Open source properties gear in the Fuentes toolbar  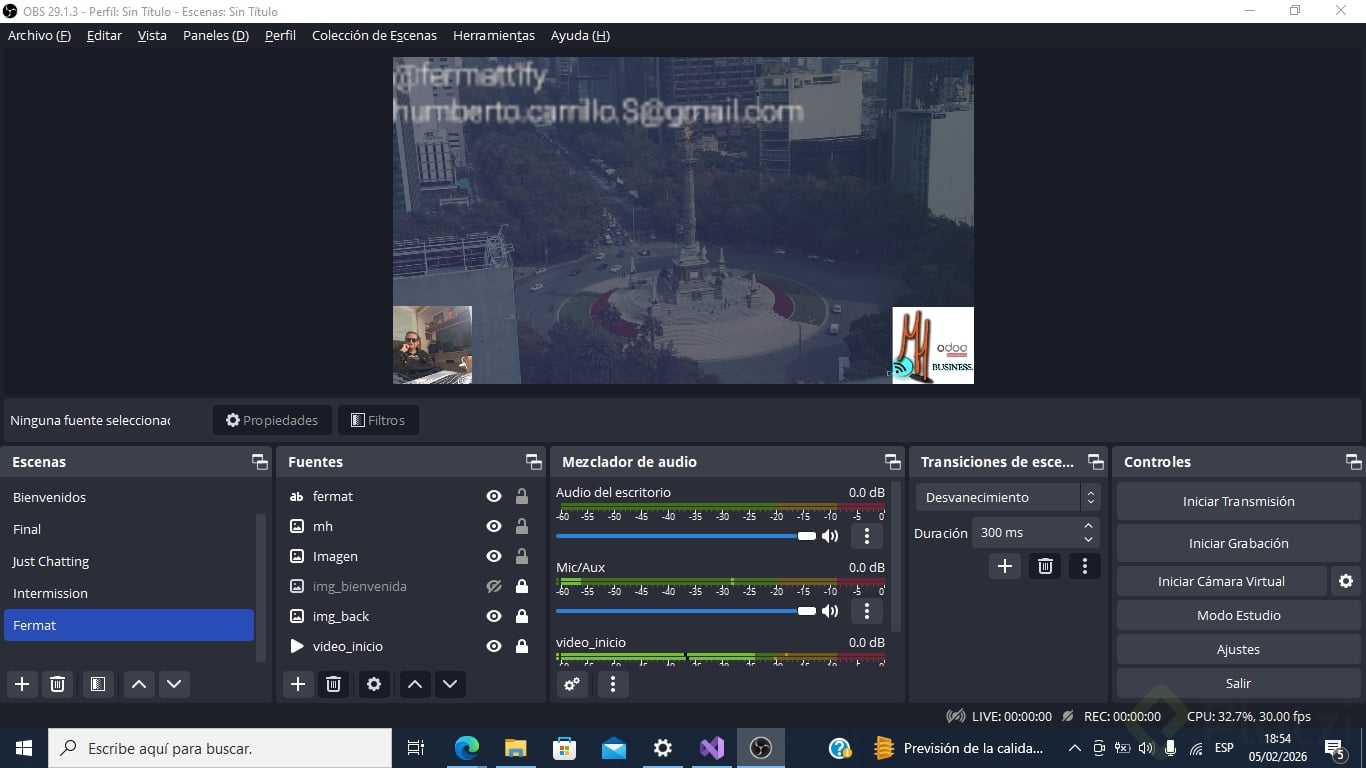[x=374, y=684]
